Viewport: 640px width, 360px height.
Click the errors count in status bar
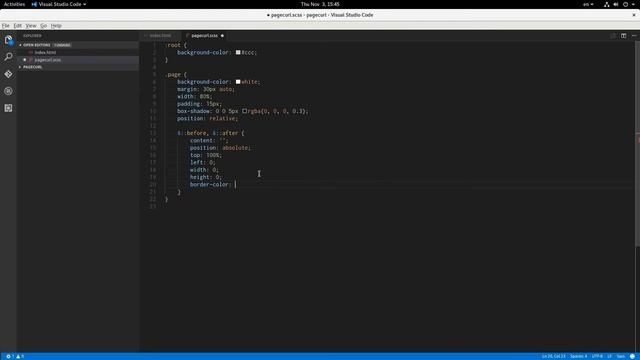pyautogui.click(x=10, y=356)
